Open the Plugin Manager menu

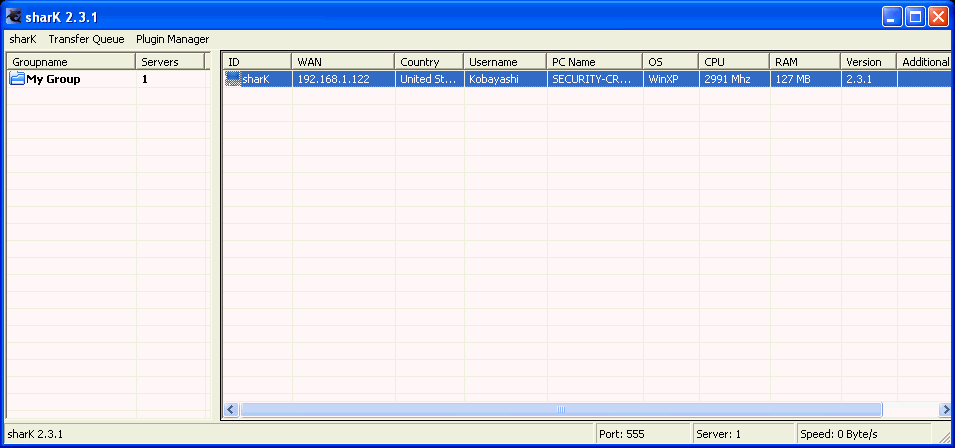click(173, 39)
